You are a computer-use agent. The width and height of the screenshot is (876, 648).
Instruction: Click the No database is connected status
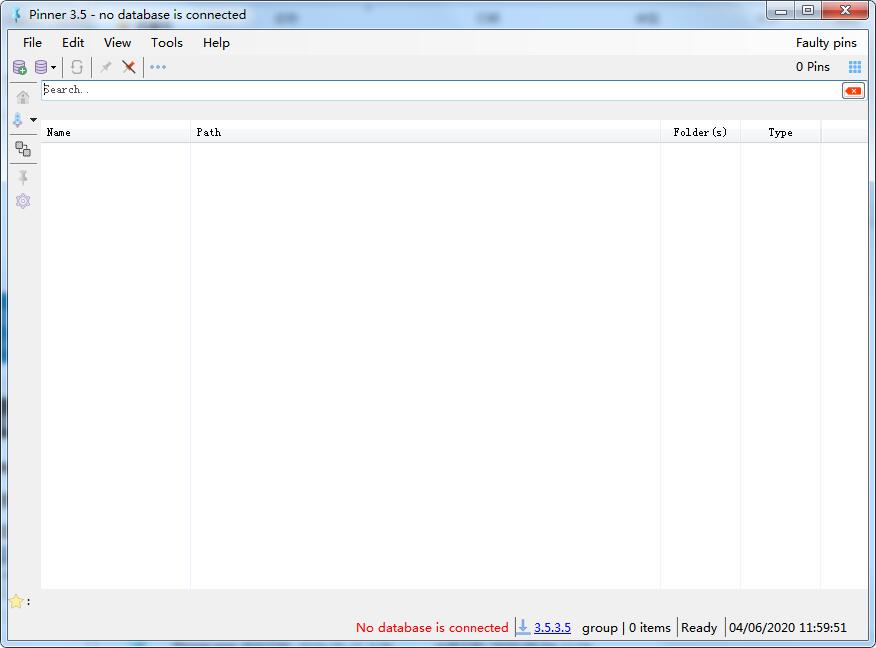(x=432, y=627)
